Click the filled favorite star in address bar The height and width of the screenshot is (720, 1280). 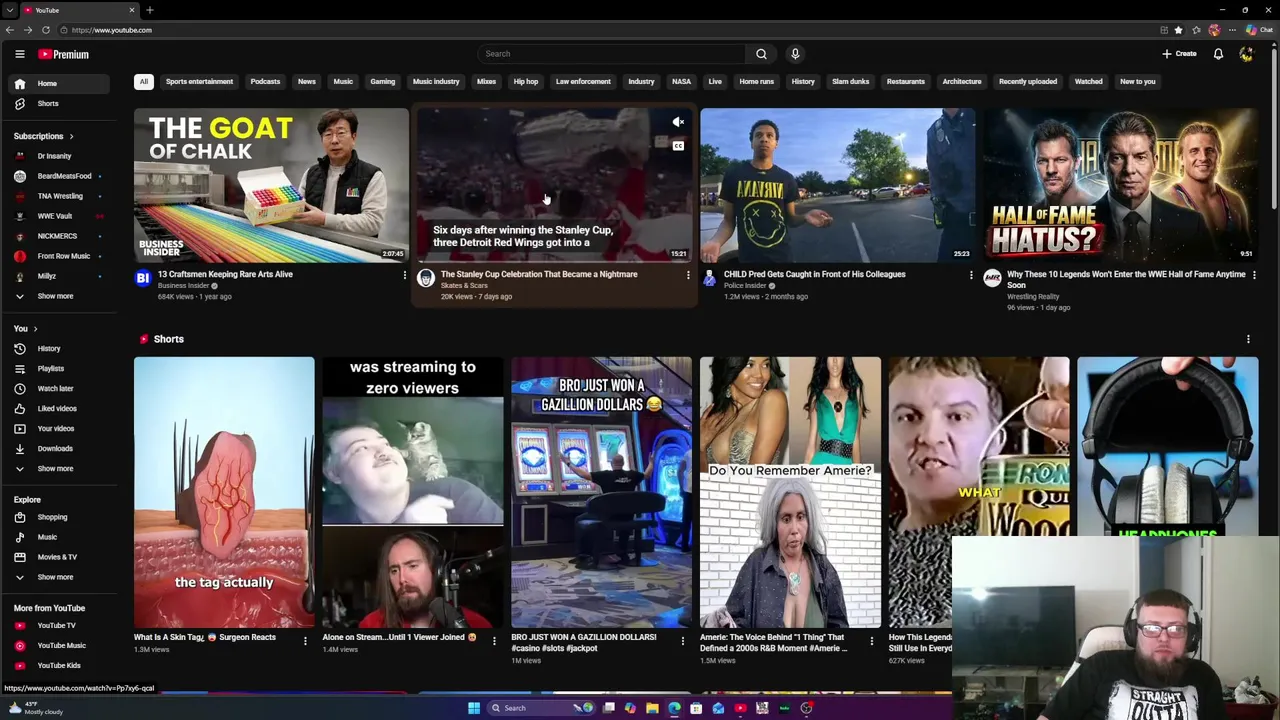click(1178, 30)
